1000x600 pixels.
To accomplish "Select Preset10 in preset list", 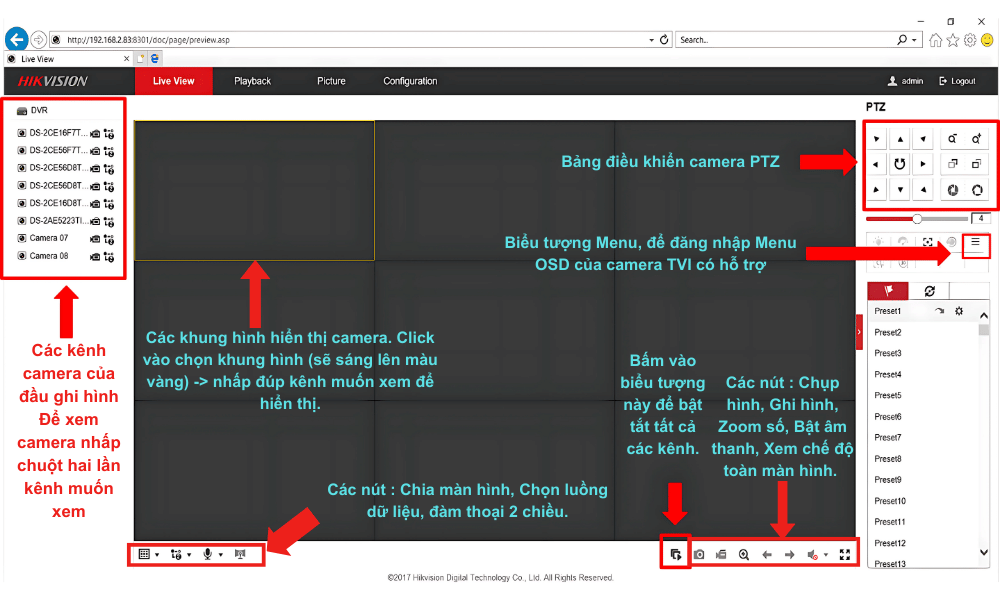I will pyautogui.click(x=890, y=501).
